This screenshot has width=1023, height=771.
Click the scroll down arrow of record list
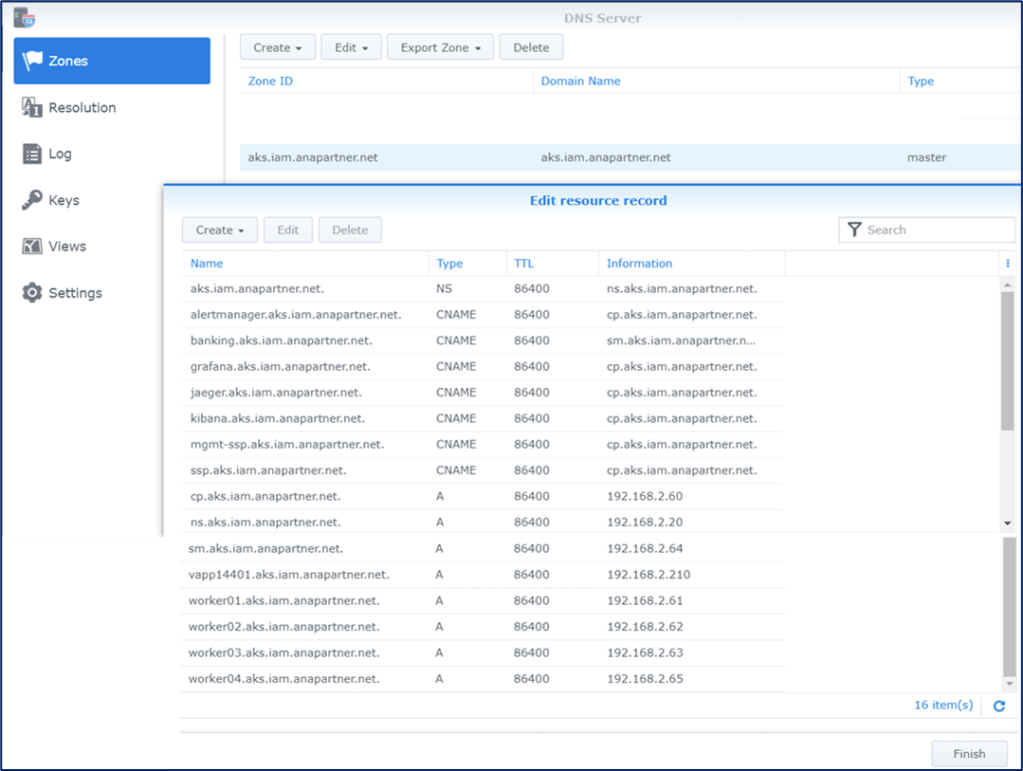click(1007, 524)
